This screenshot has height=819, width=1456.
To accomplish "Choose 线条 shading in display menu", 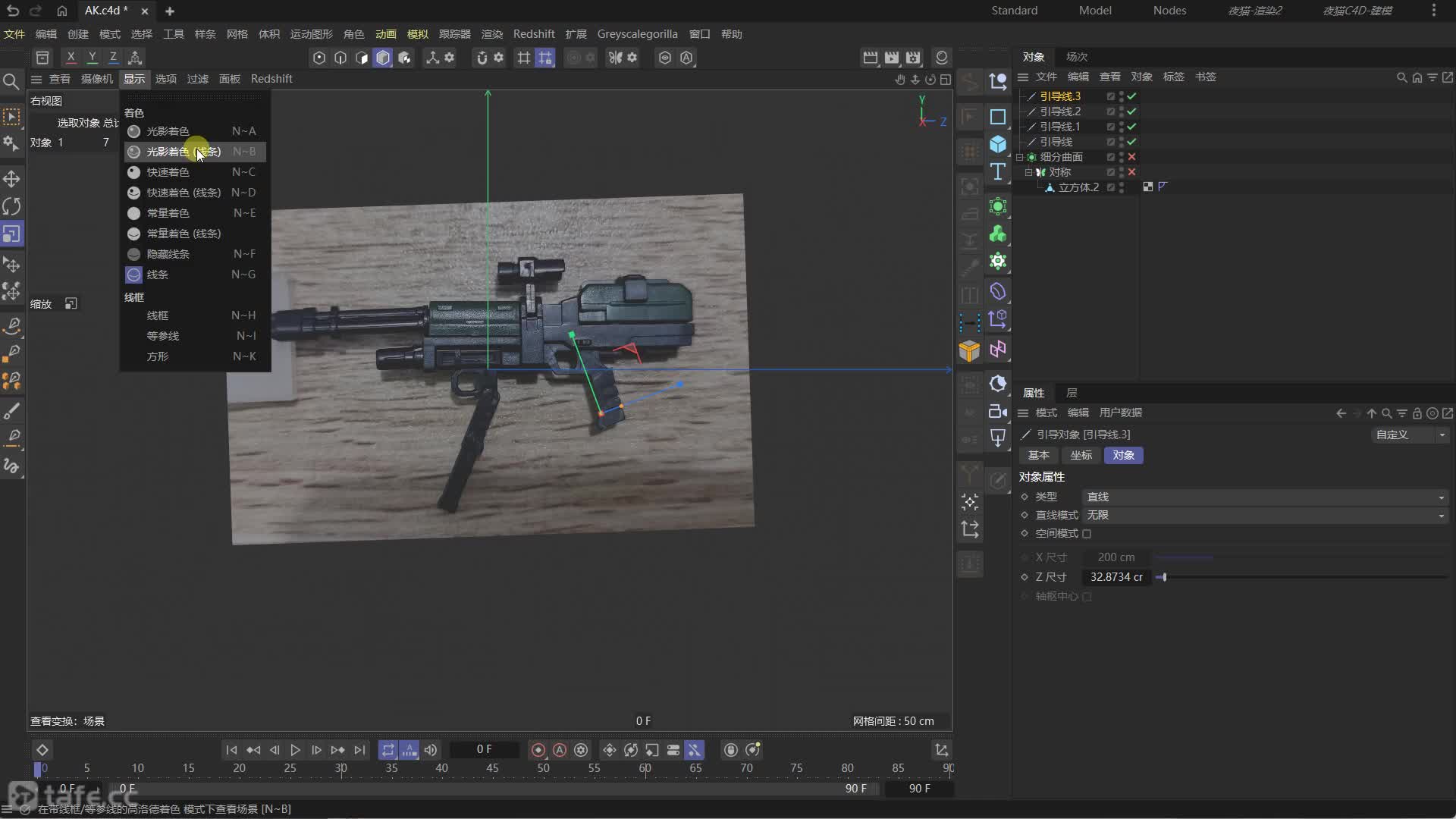I will (158, 275).
